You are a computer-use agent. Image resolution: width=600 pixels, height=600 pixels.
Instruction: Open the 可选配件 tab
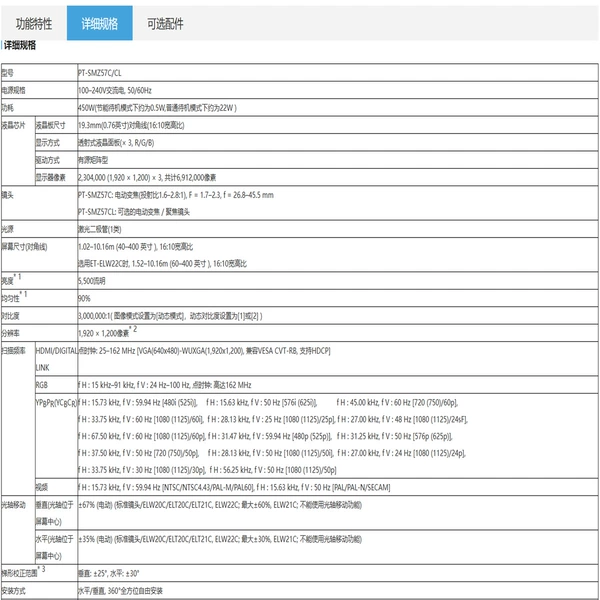165,24
